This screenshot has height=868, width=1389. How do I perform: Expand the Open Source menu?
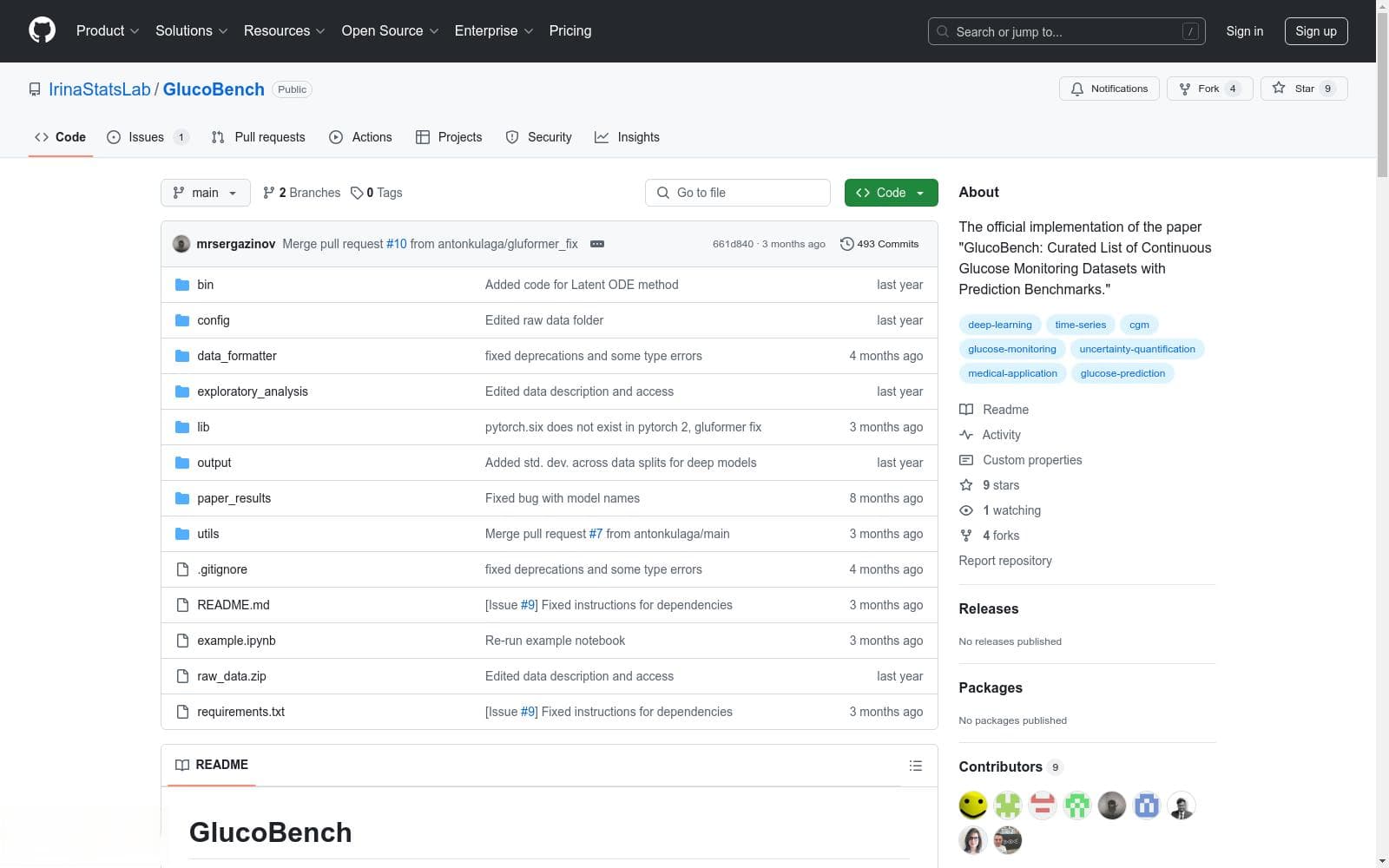390,30
